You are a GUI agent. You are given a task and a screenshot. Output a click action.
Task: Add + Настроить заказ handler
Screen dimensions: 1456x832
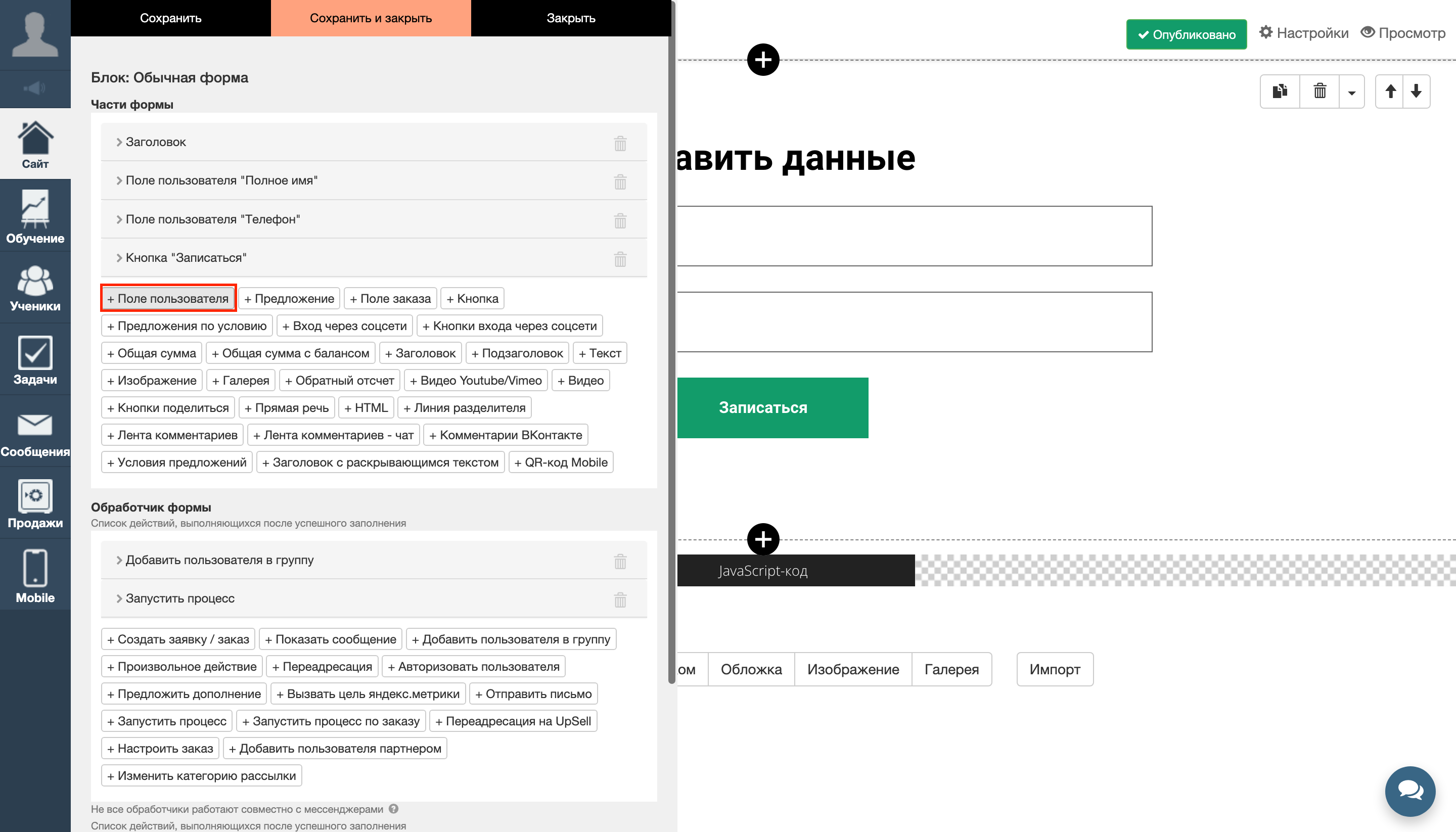click(x=160, y=748)
